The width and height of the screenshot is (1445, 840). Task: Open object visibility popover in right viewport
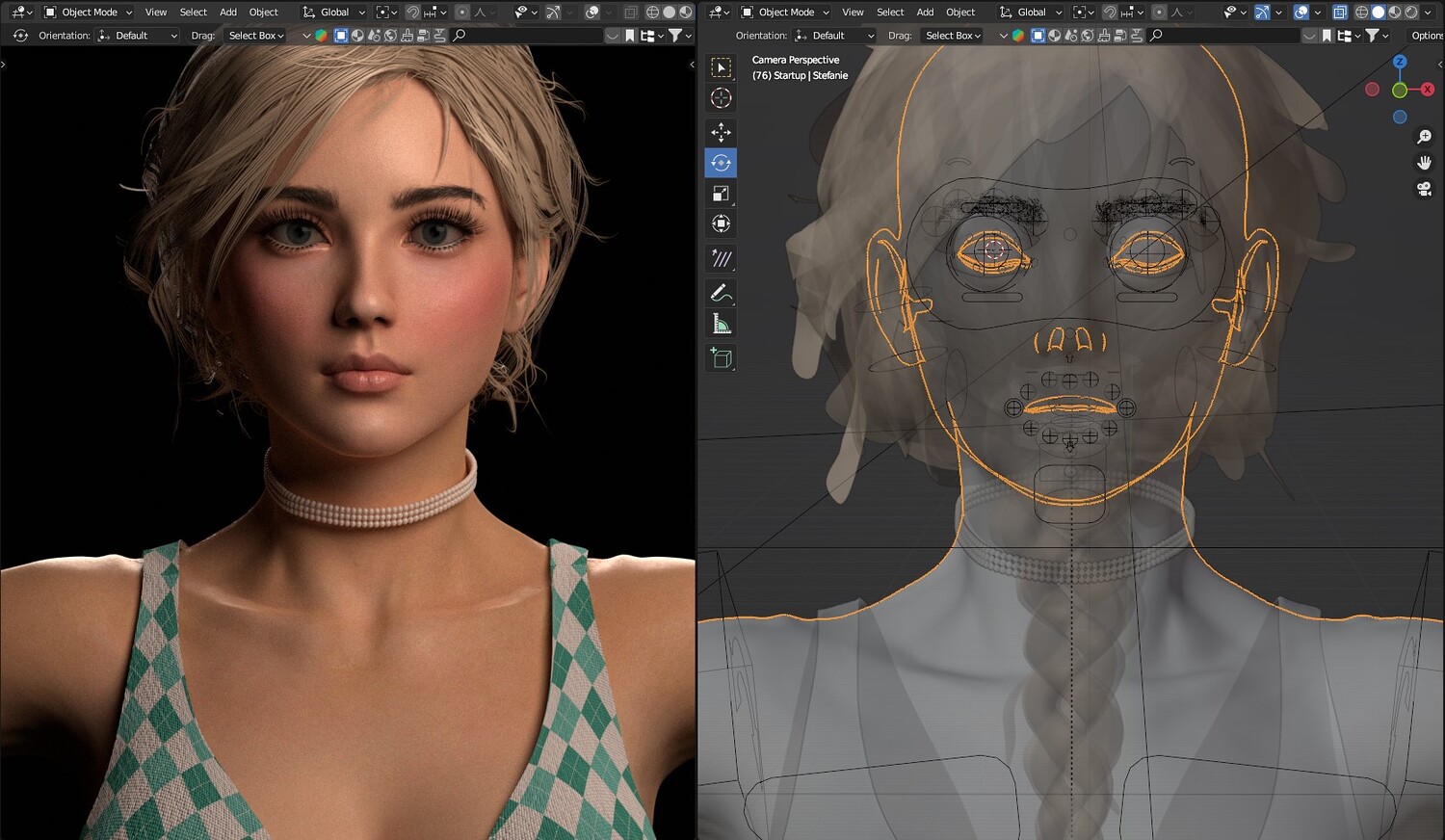click(1235, 13)
